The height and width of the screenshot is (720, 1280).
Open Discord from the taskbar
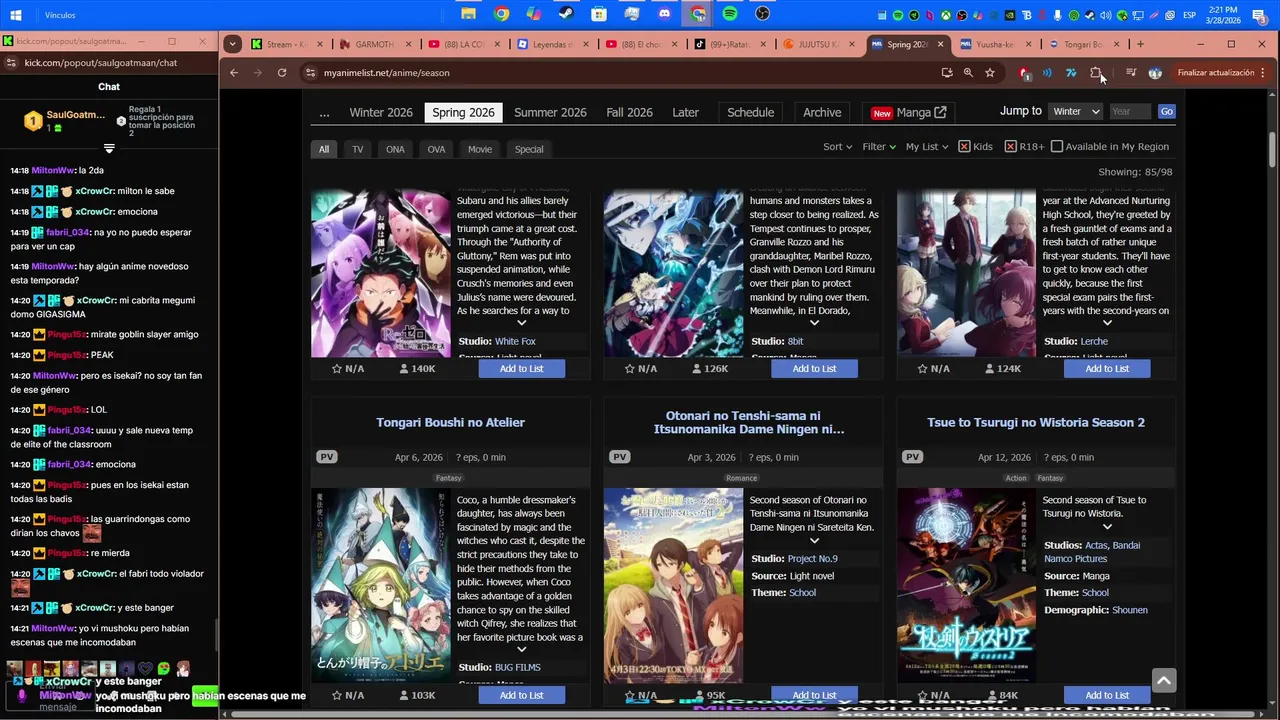[x=665, y=14]
